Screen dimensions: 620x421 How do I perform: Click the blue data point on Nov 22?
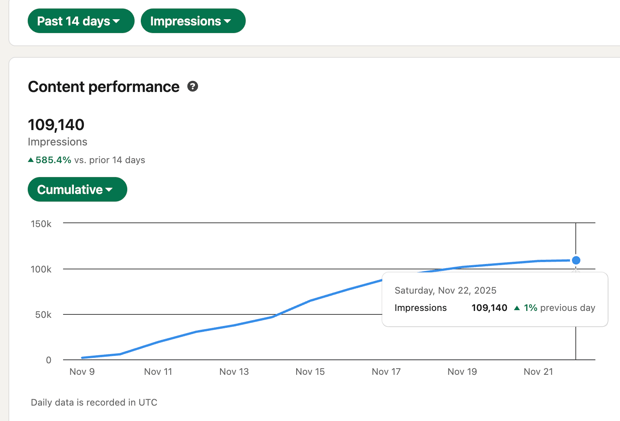[576, 260]
